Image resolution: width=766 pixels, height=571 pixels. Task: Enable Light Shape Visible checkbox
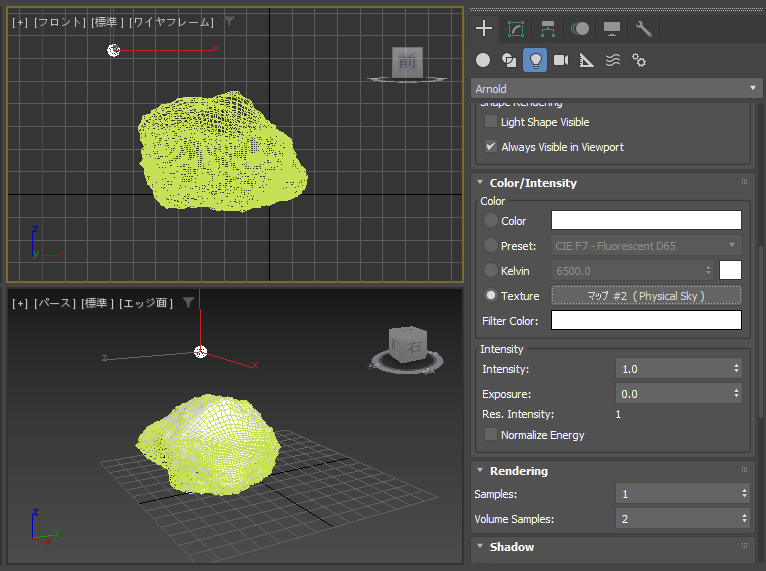coord(490,121)
